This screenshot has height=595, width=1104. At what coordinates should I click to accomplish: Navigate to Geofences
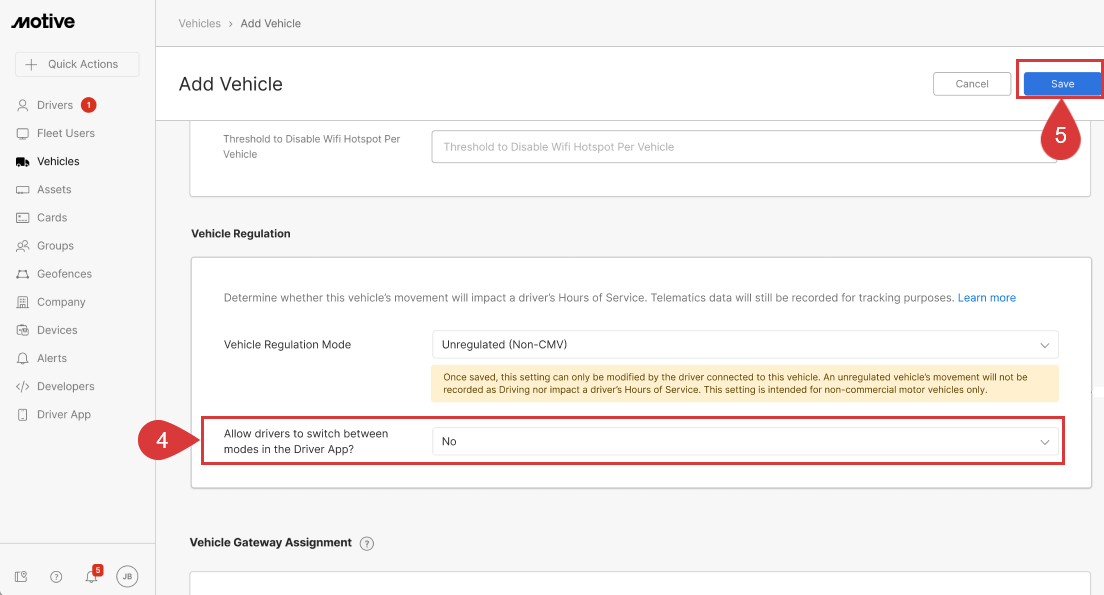[65, 274]
